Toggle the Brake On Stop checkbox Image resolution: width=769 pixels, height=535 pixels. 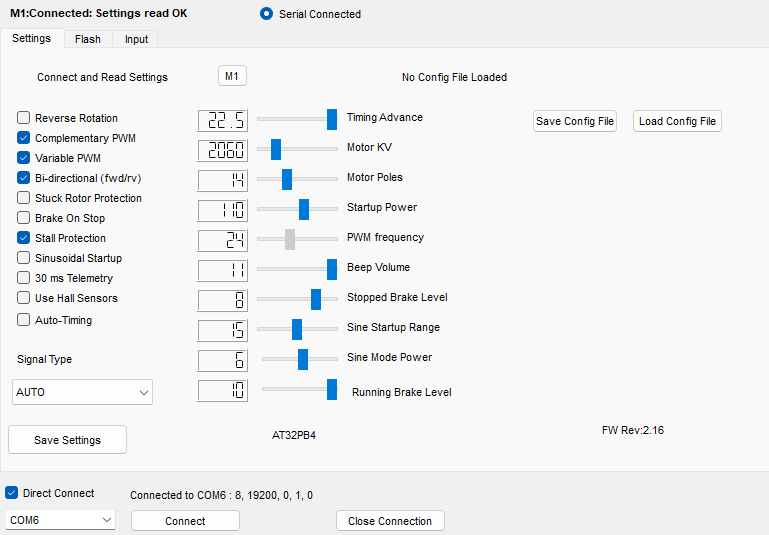point(24,218)
